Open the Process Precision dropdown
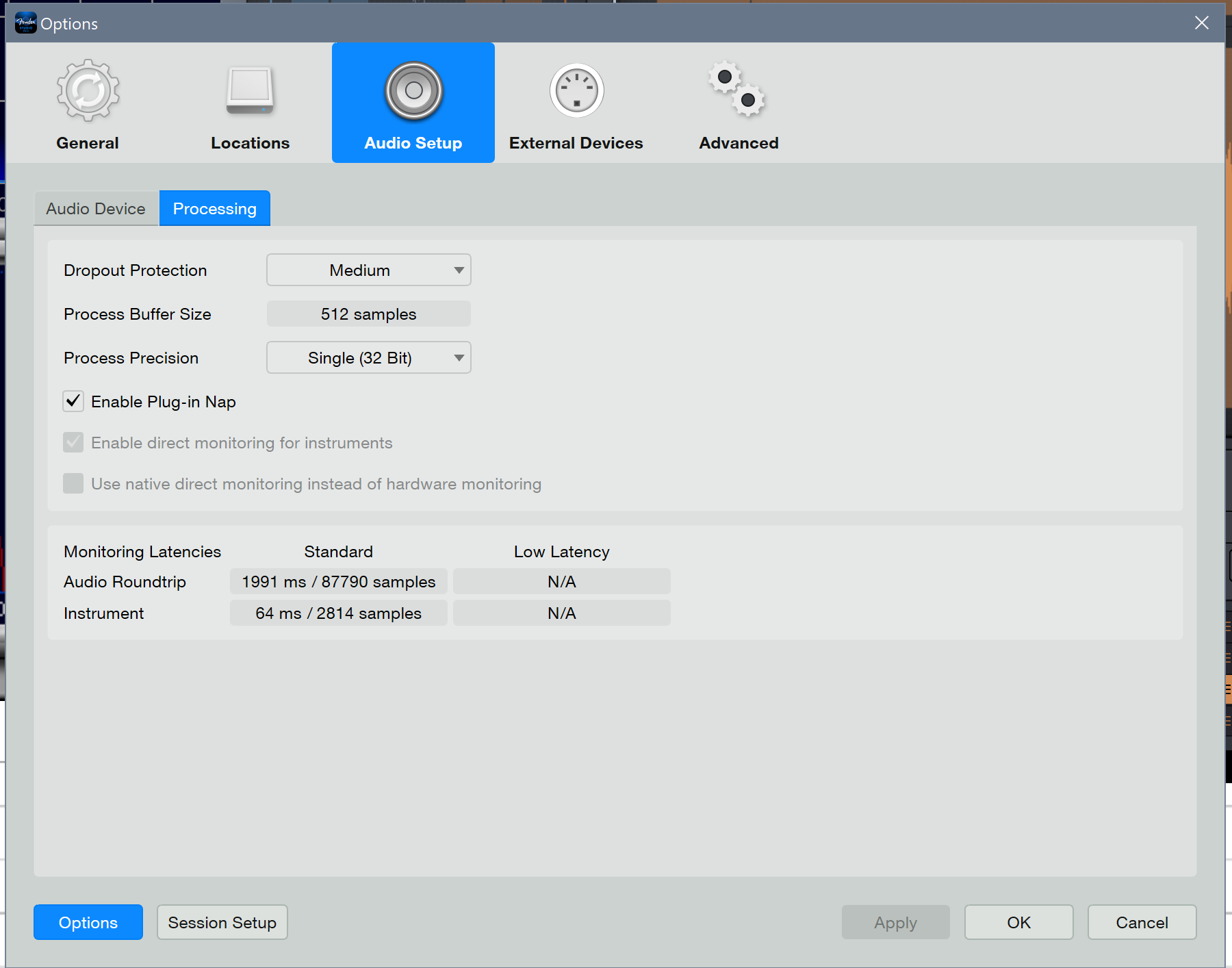The width and height of the screenshot is (1232, 968). click(369, 358)
